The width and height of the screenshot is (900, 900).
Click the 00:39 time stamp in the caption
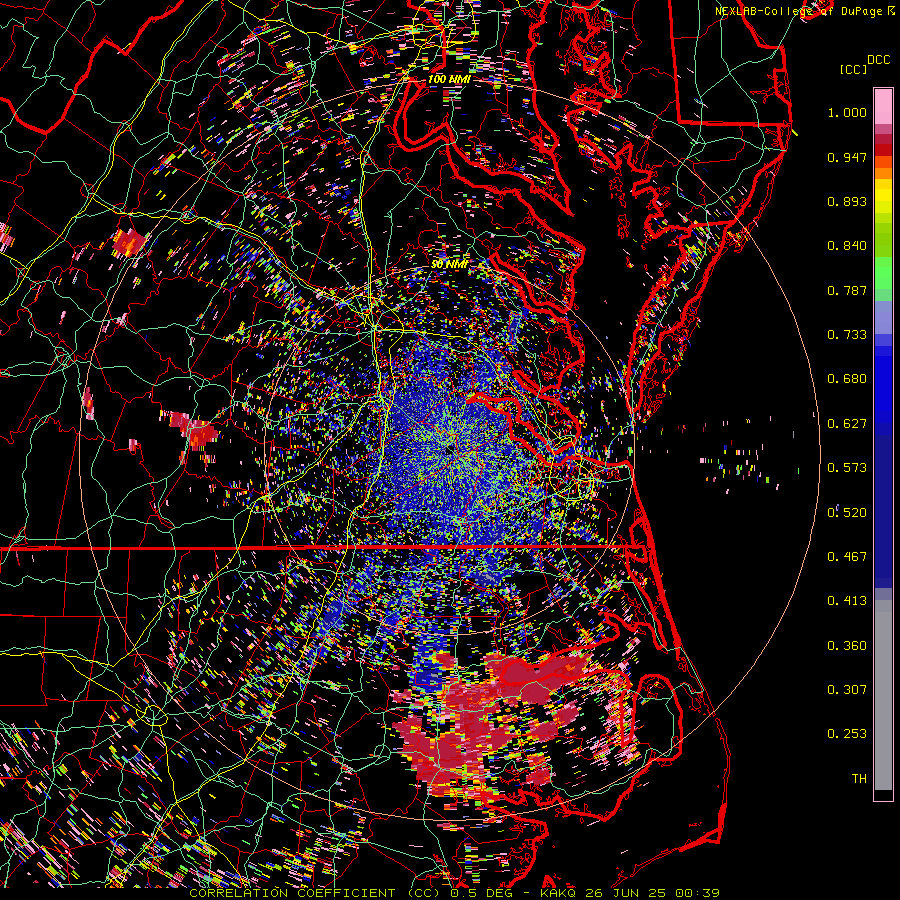point(700,893)
